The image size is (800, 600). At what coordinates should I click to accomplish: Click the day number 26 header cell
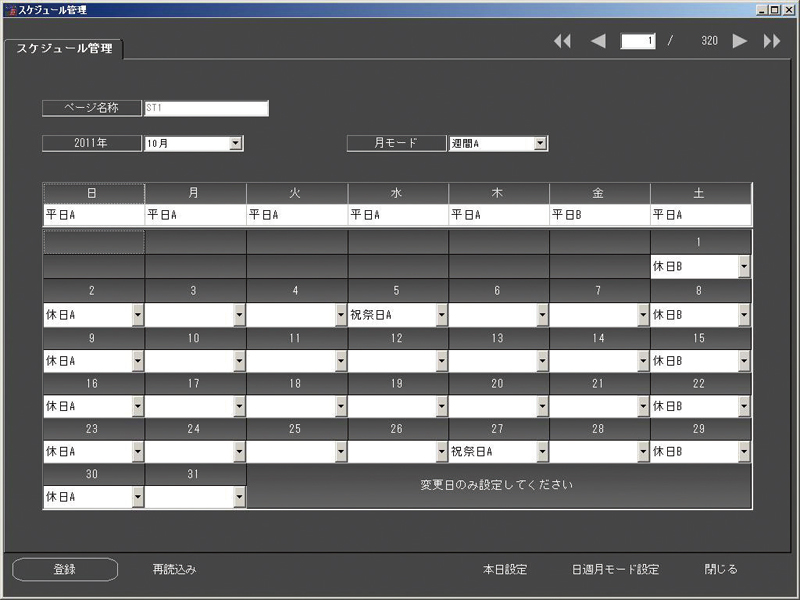398,429
